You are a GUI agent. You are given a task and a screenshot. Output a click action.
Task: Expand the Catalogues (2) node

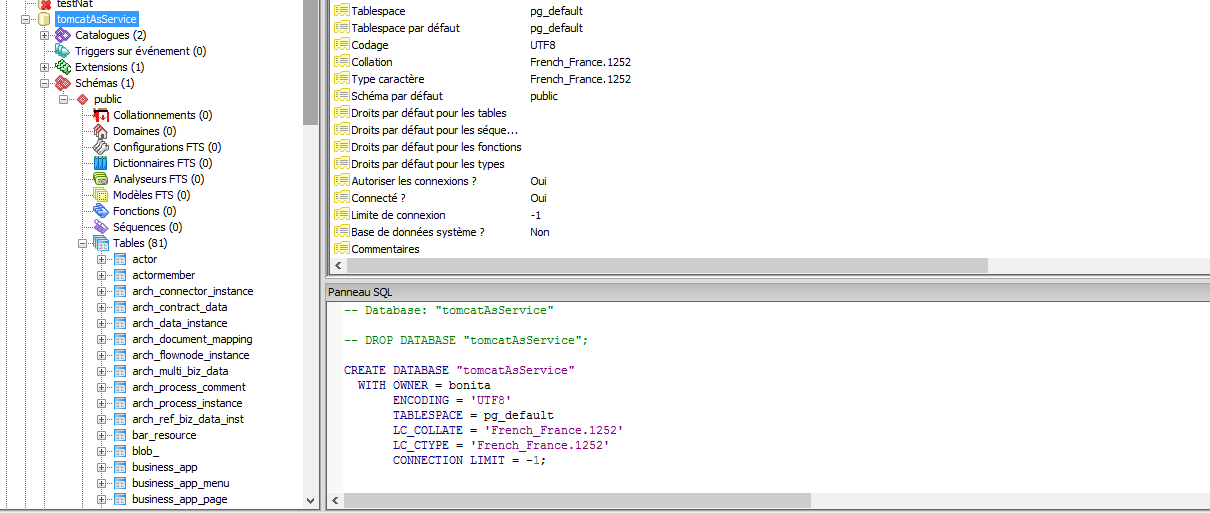click(45, 35)
